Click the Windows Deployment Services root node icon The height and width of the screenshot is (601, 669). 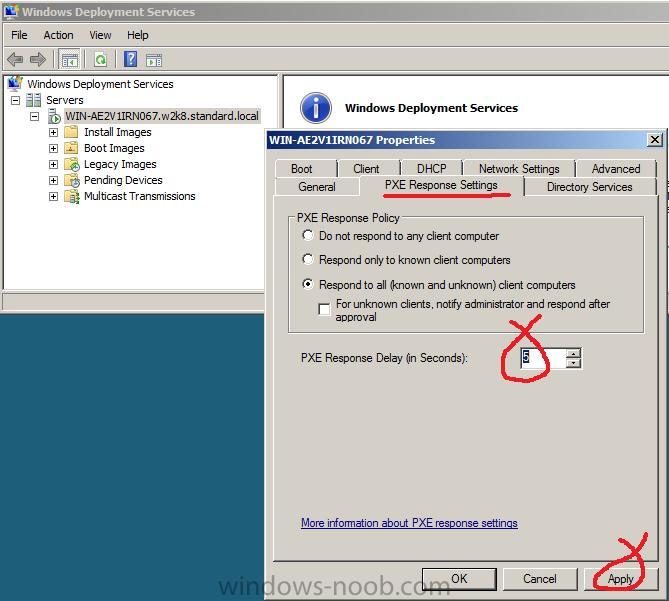coord(15,83)
